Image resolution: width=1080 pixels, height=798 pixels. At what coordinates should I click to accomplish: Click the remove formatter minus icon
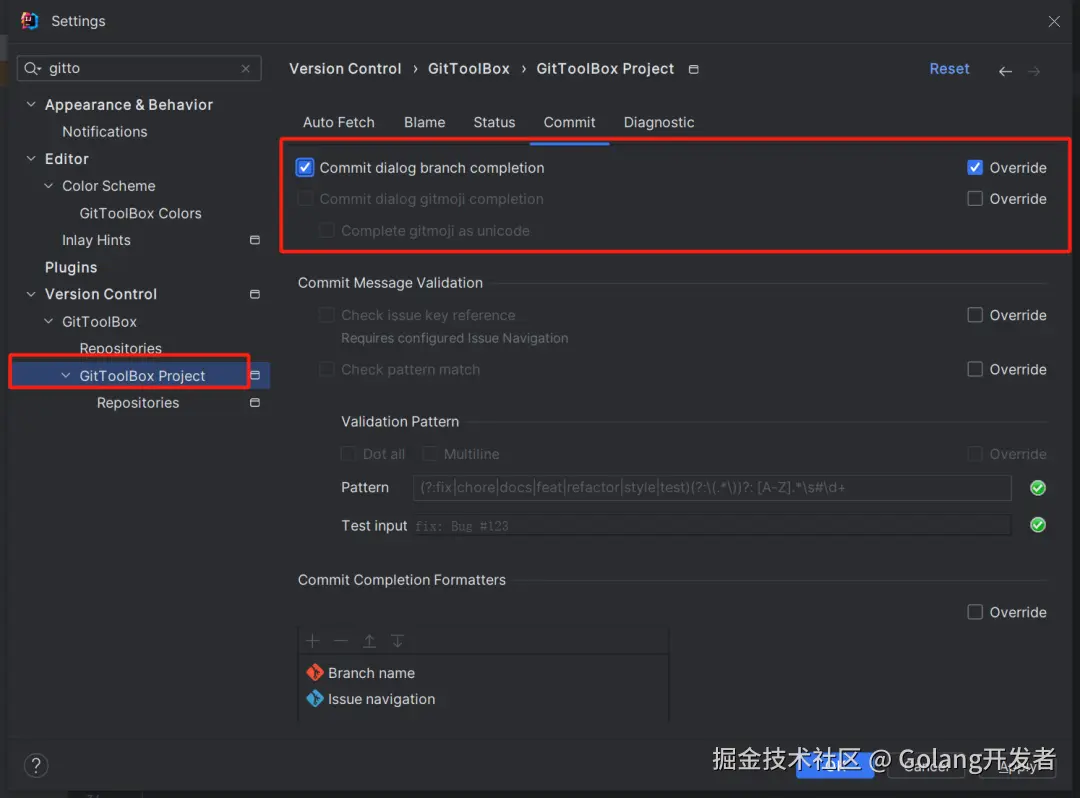tap(341, 641)
